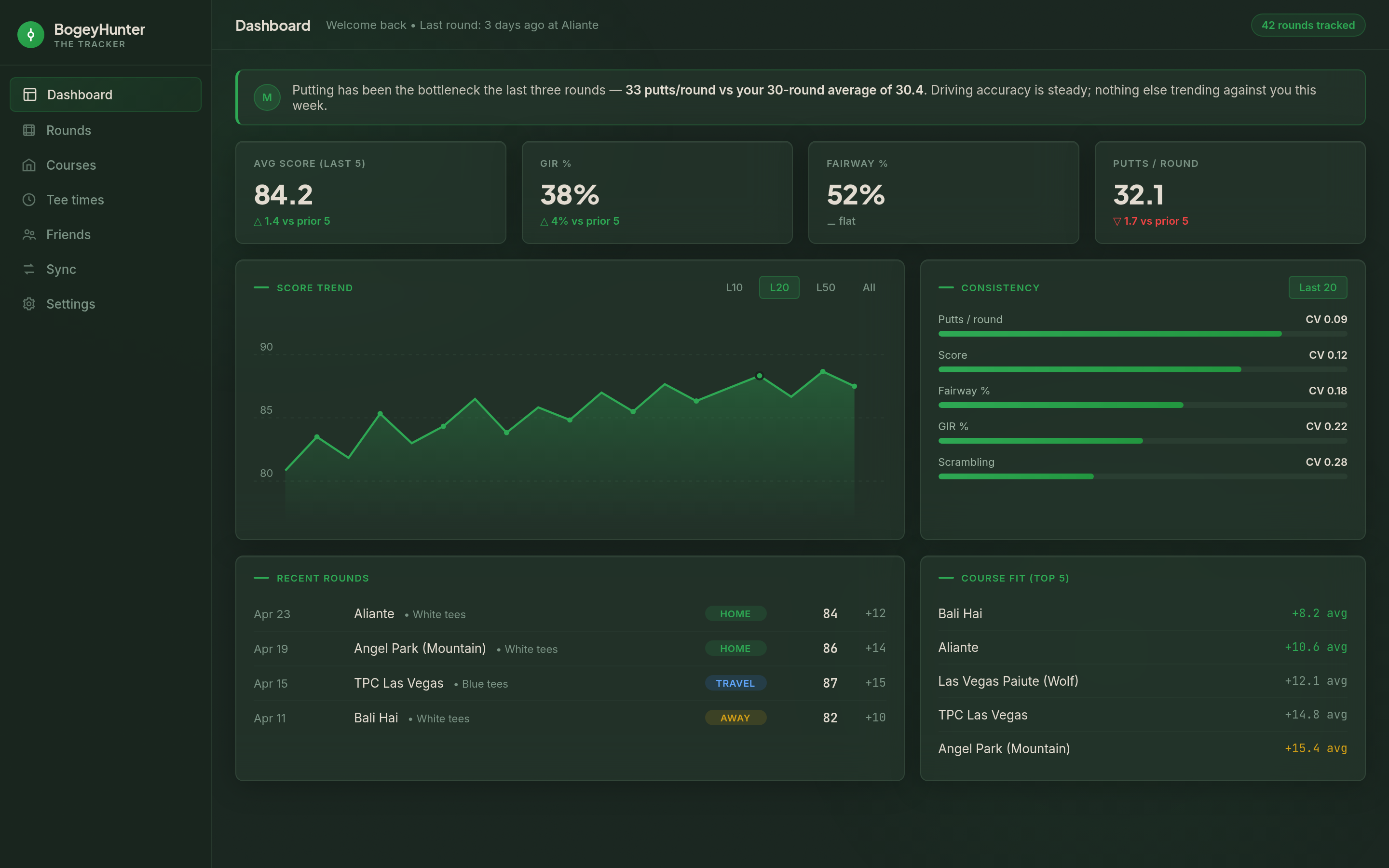This screenshot has width=1389, height=868.
Task: Click the up-triangle next to 1.4 vs prior 5
Action: pyautogui.click(x=258, y=222)
